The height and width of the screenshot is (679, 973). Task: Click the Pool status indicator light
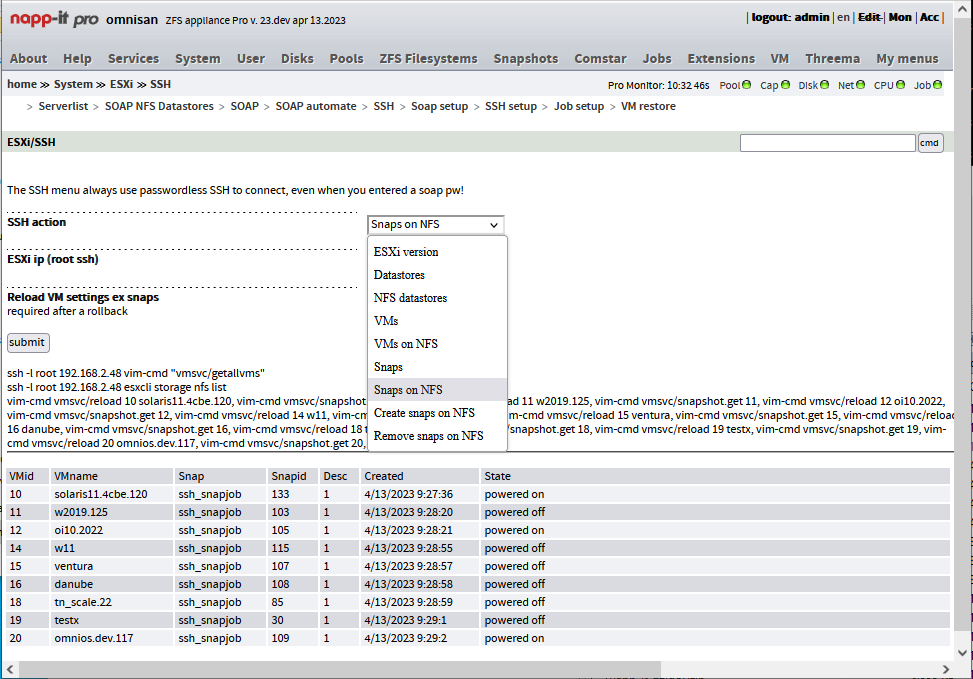point(747,85)
